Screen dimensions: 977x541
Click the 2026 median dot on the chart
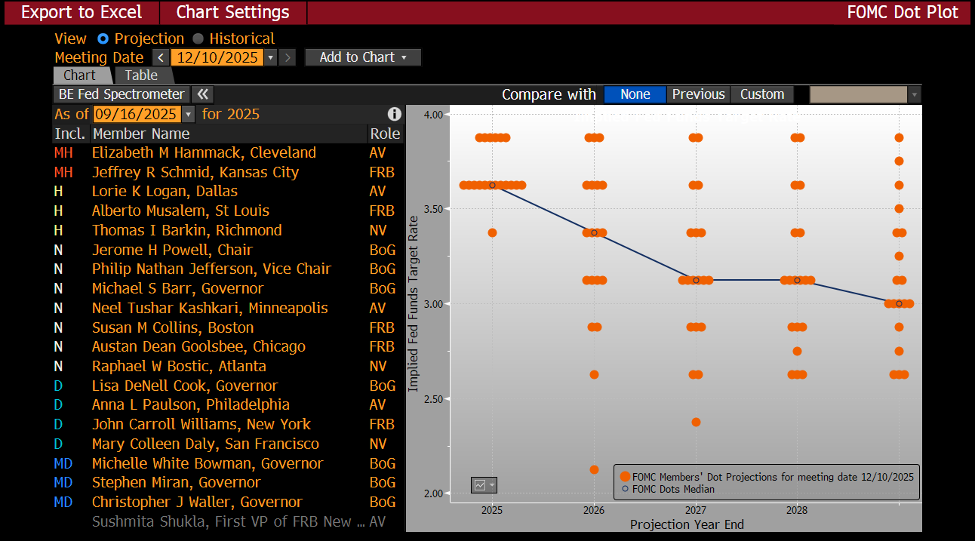[594, 232]
